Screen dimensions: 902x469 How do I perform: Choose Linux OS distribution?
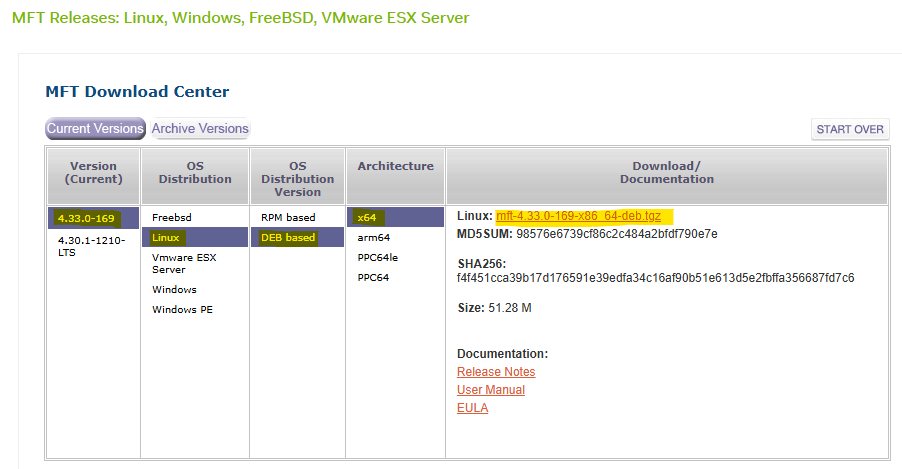pyautogui.click(x=195, y=237)
